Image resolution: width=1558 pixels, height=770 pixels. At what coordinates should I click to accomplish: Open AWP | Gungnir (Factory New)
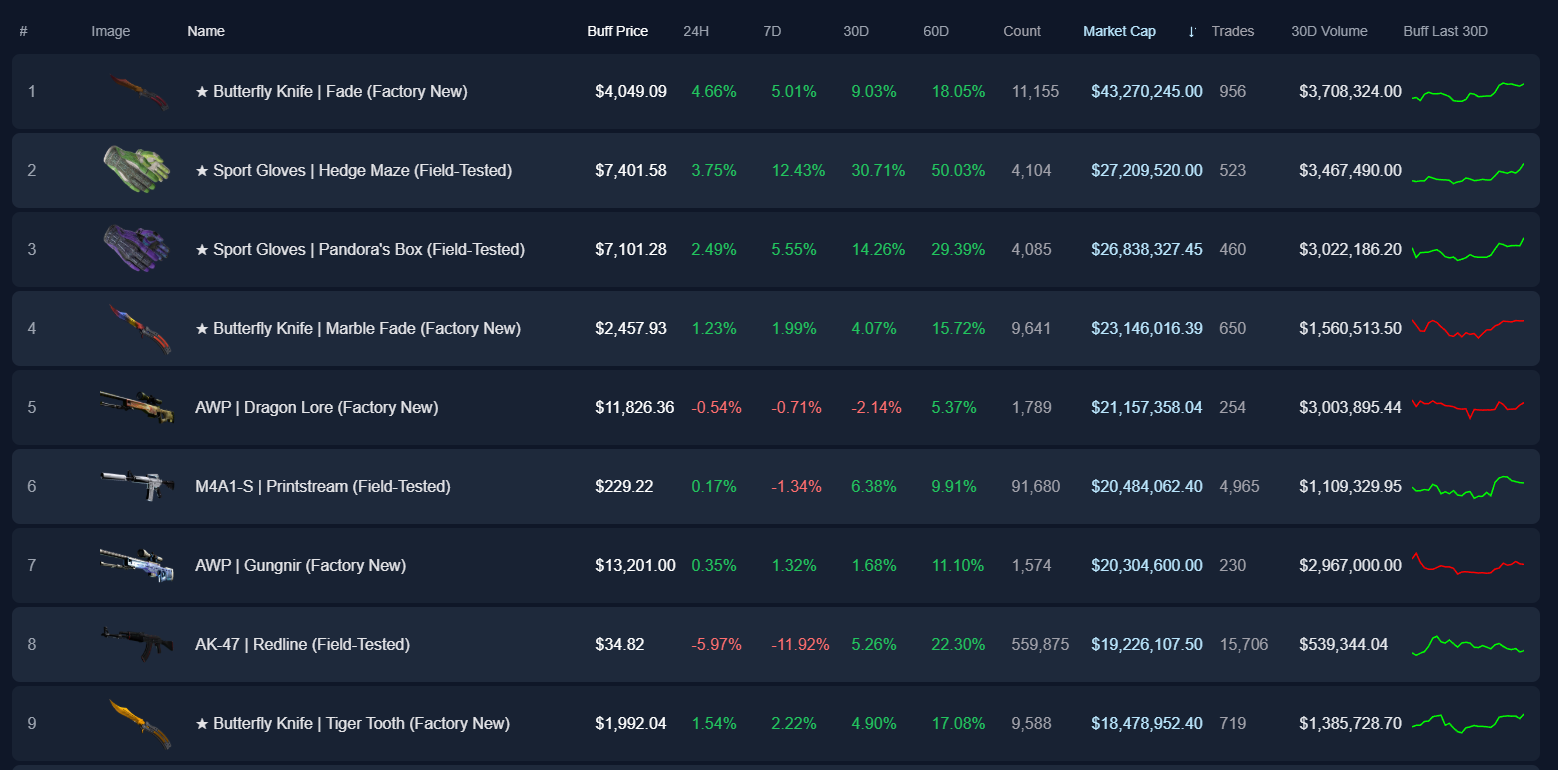(300, 565)
